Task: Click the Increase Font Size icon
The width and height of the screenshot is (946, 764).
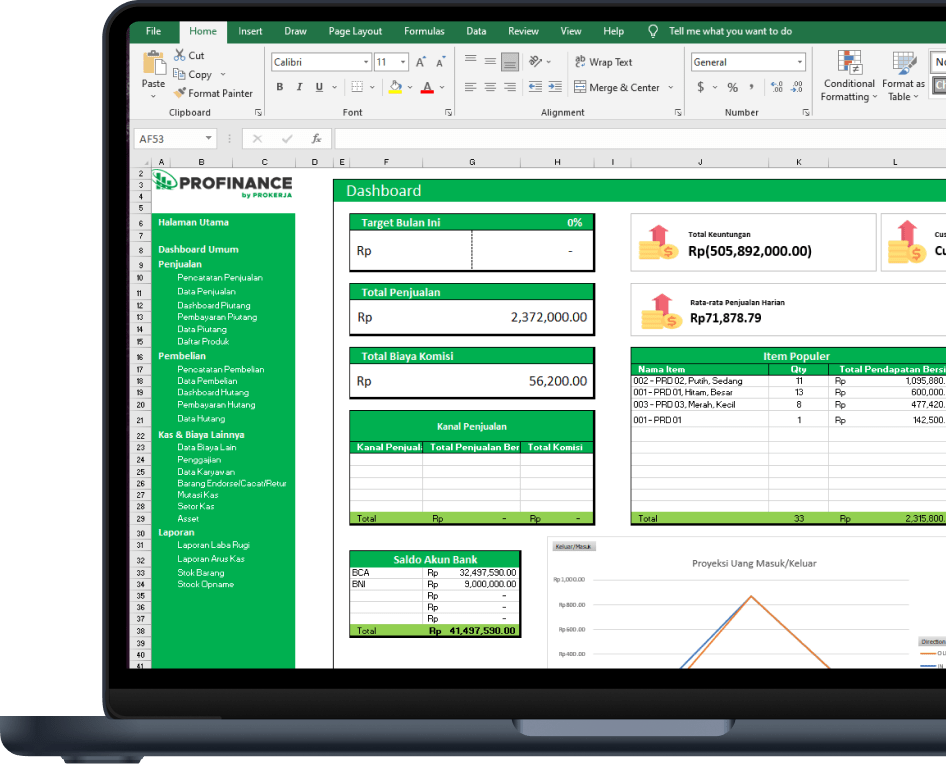Action: point(421,62)
